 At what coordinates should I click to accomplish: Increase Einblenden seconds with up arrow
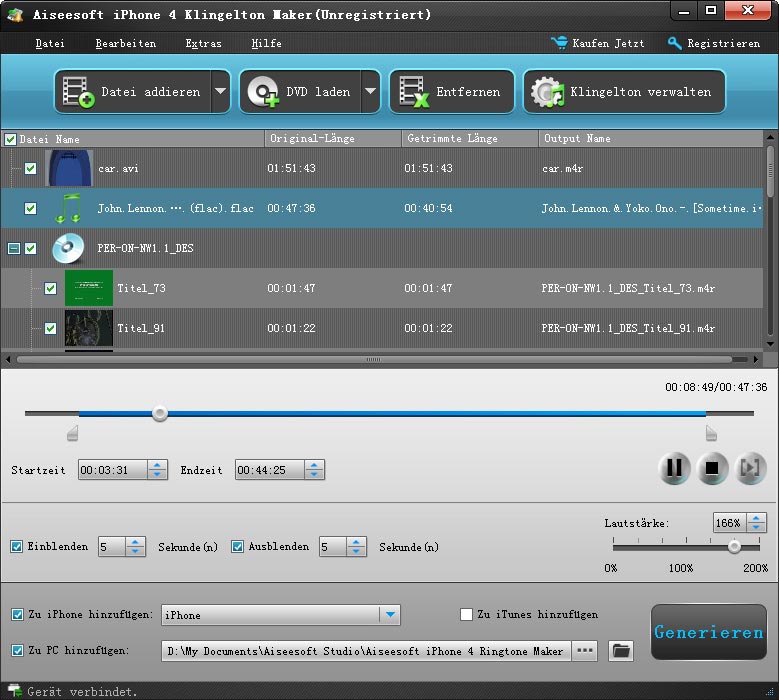(x=135, y=542)
